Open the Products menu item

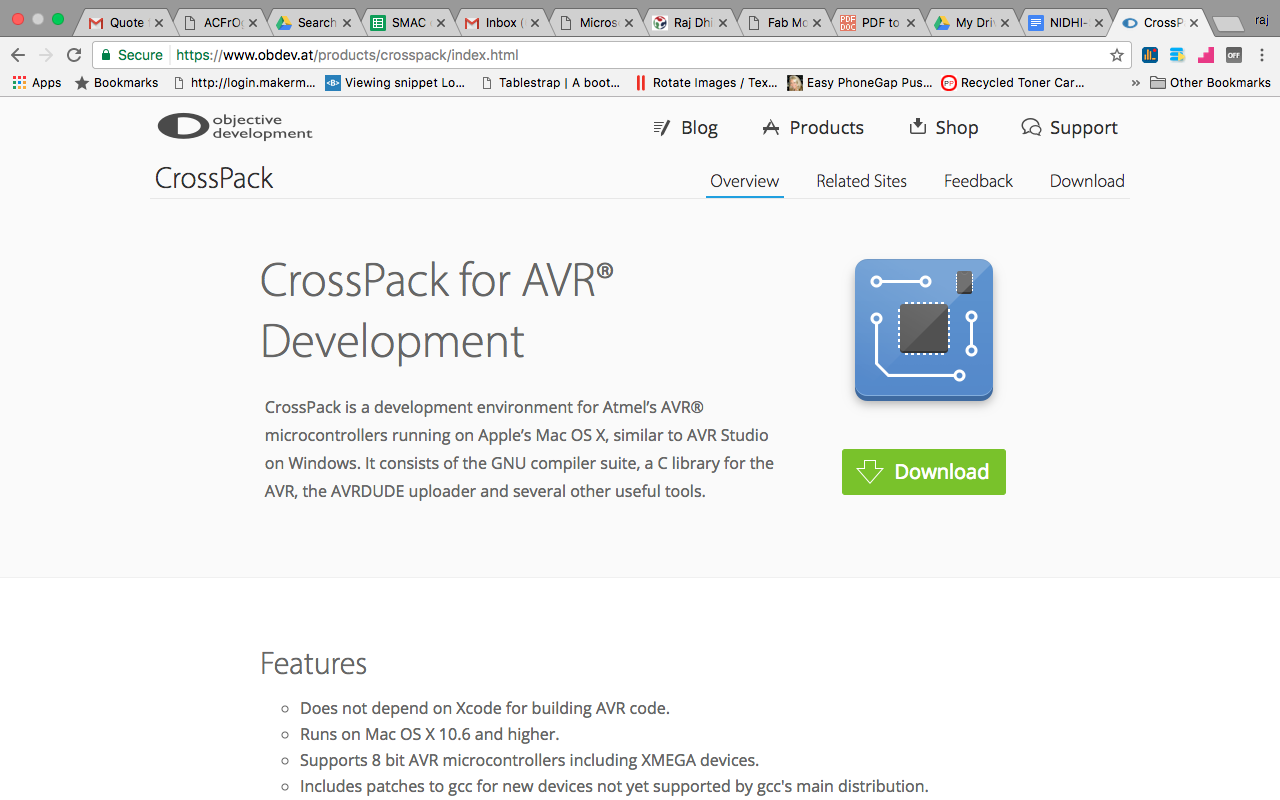pos(813,127)
